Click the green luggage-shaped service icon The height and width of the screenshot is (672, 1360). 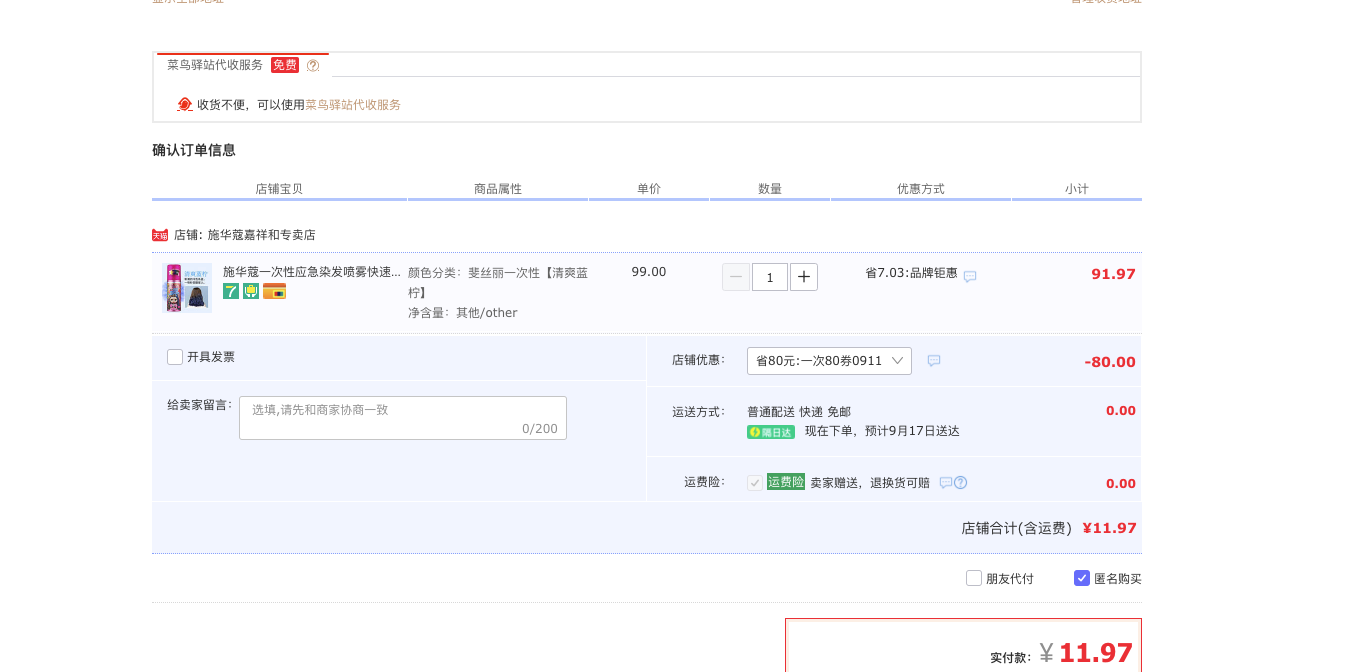[251, 291]
